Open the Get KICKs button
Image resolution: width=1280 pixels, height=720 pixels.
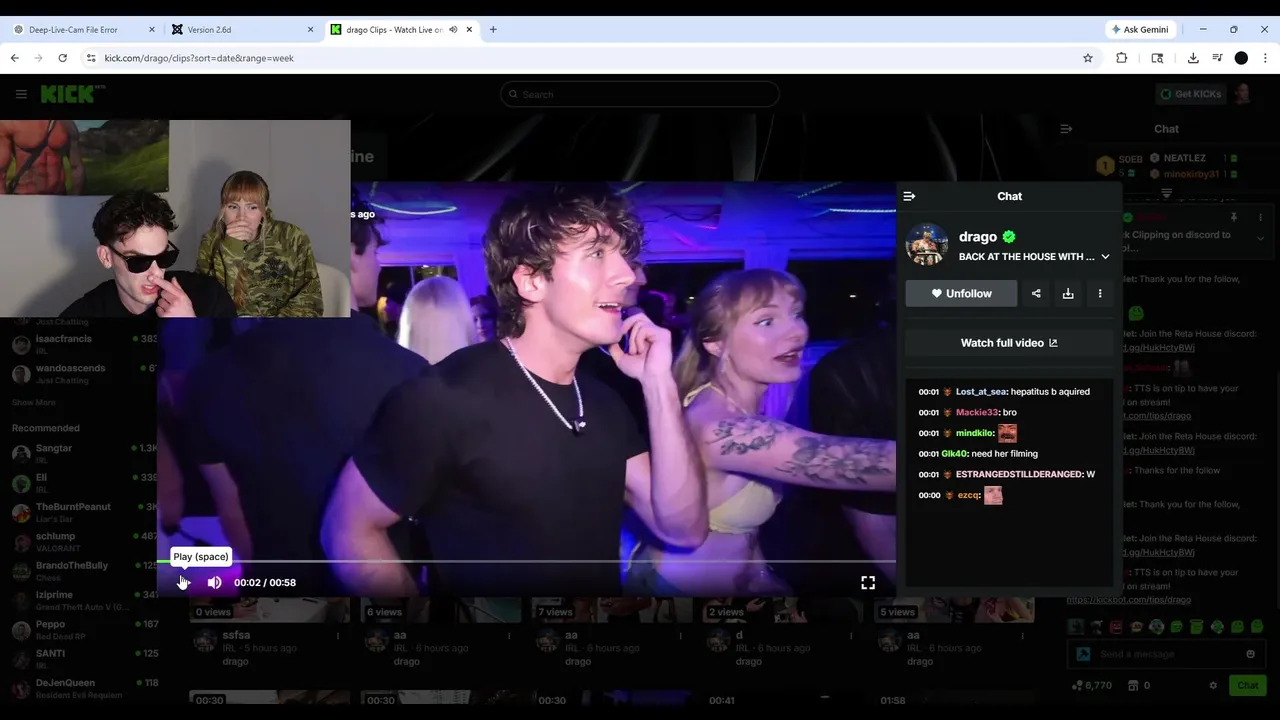tap(1190, 94)
